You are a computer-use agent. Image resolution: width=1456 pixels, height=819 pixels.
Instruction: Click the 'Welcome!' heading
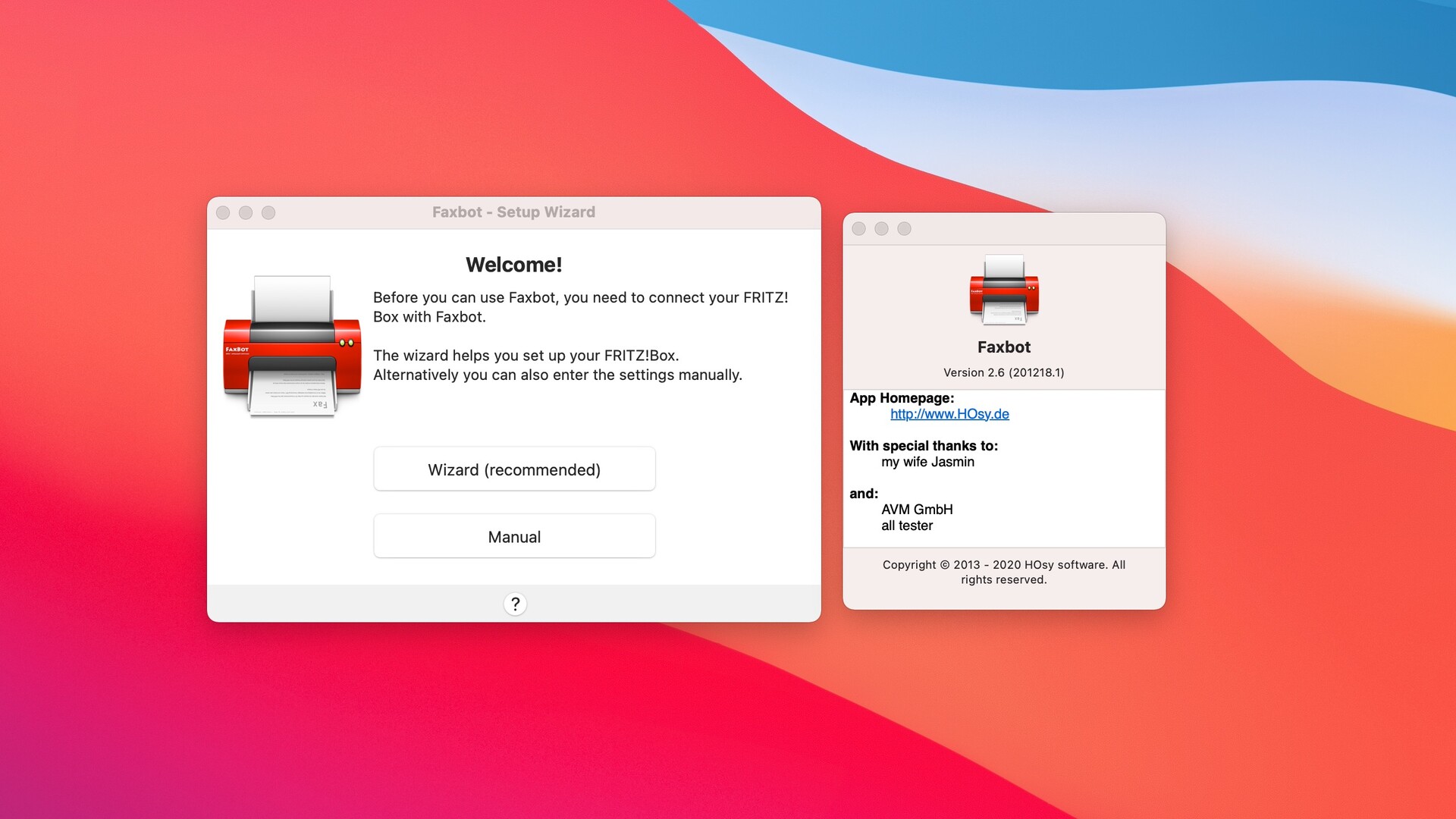(514, 265)
